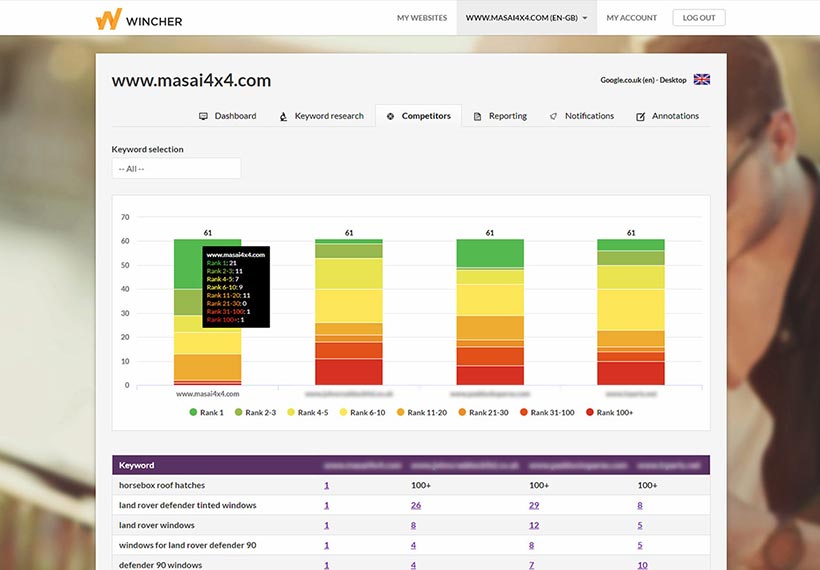The width and height of the screenshot is (820, 570).
Task: Toggle Rank 6-10 series in chart legend
Action: pyautogui.click(x=362, y=413)
